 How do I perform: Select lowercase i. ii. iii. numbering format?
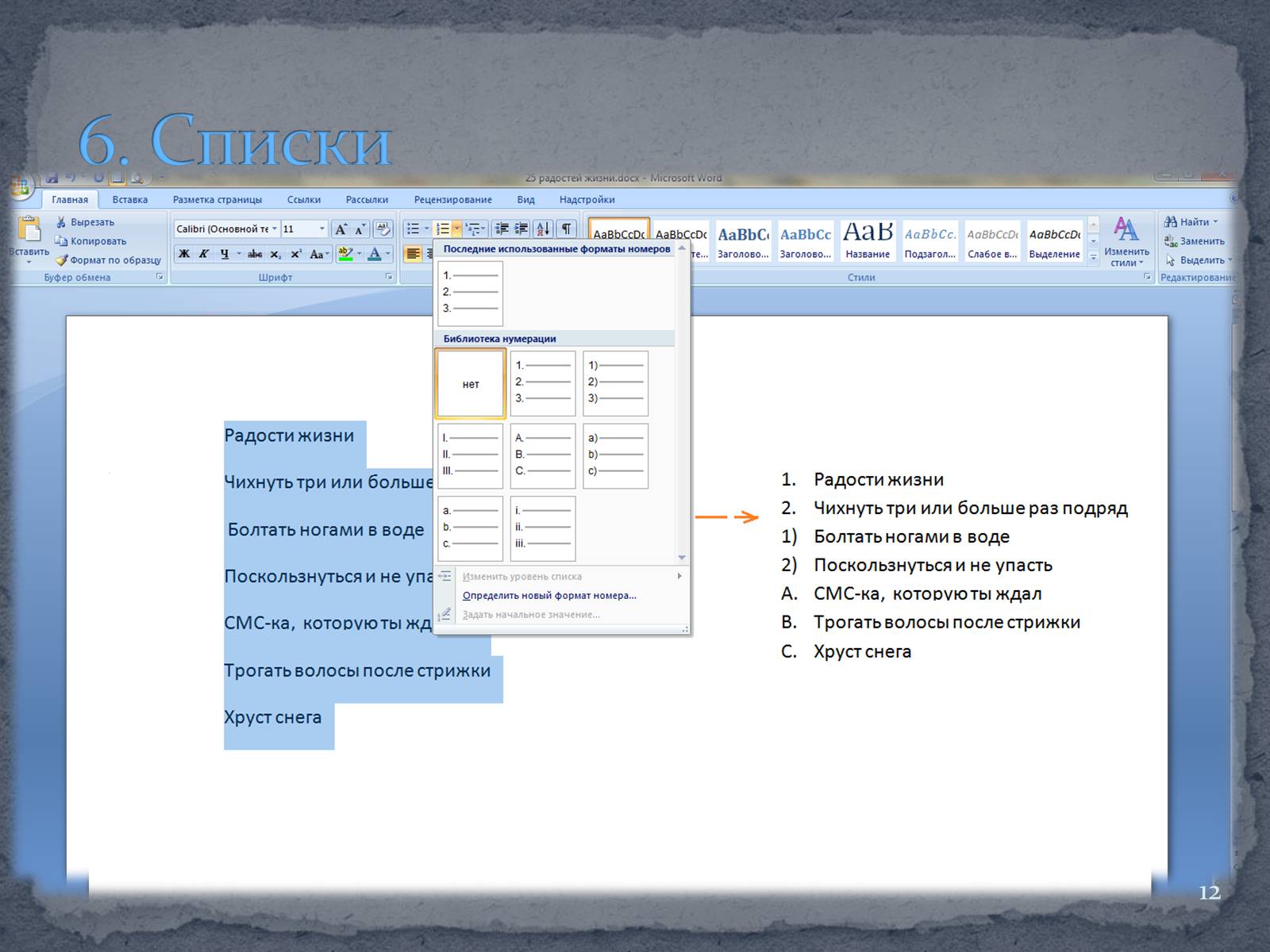pos(543,529)
